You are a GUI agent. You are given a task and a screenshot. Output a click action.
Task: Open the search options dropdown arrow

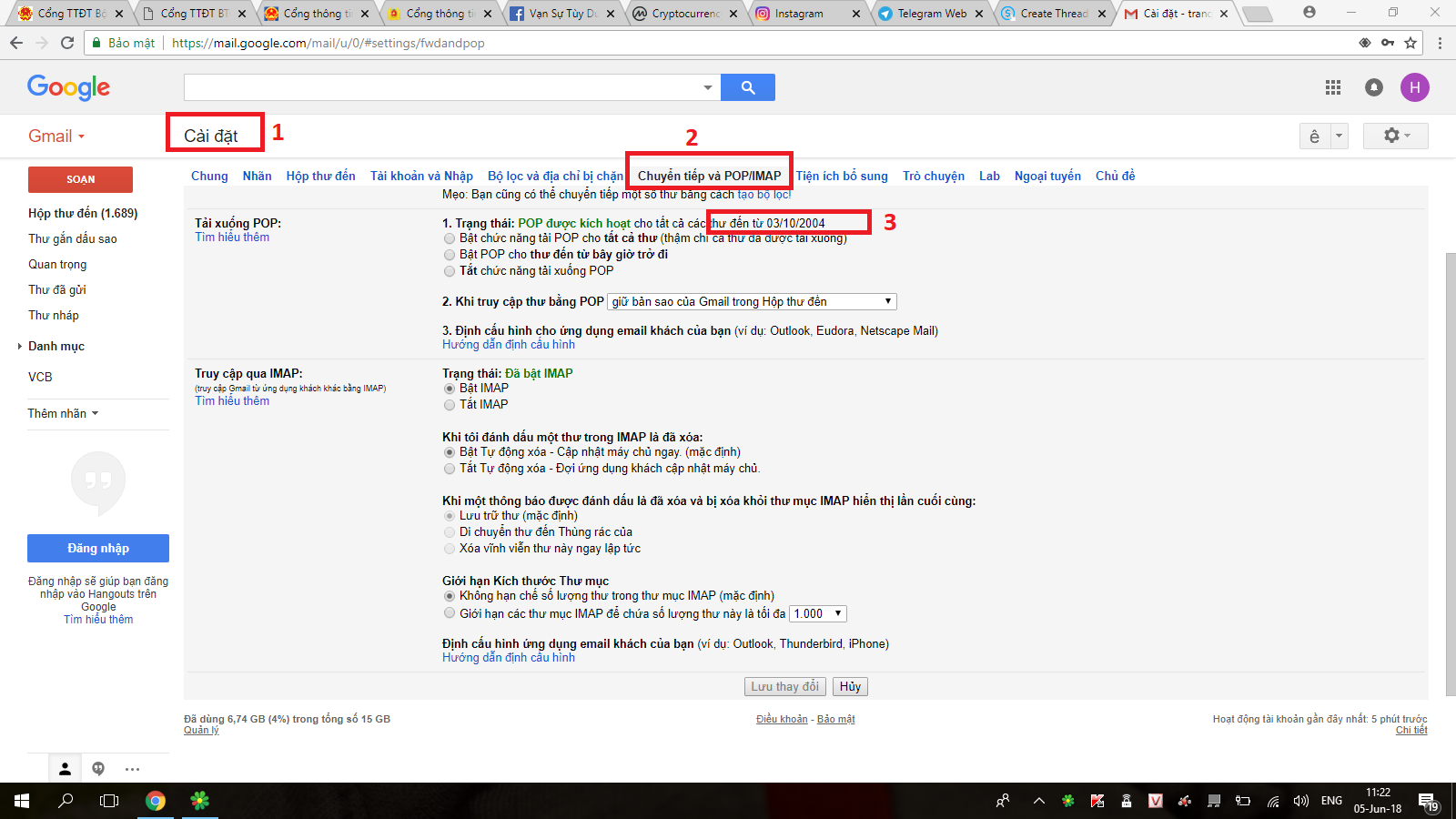(708, 87)
